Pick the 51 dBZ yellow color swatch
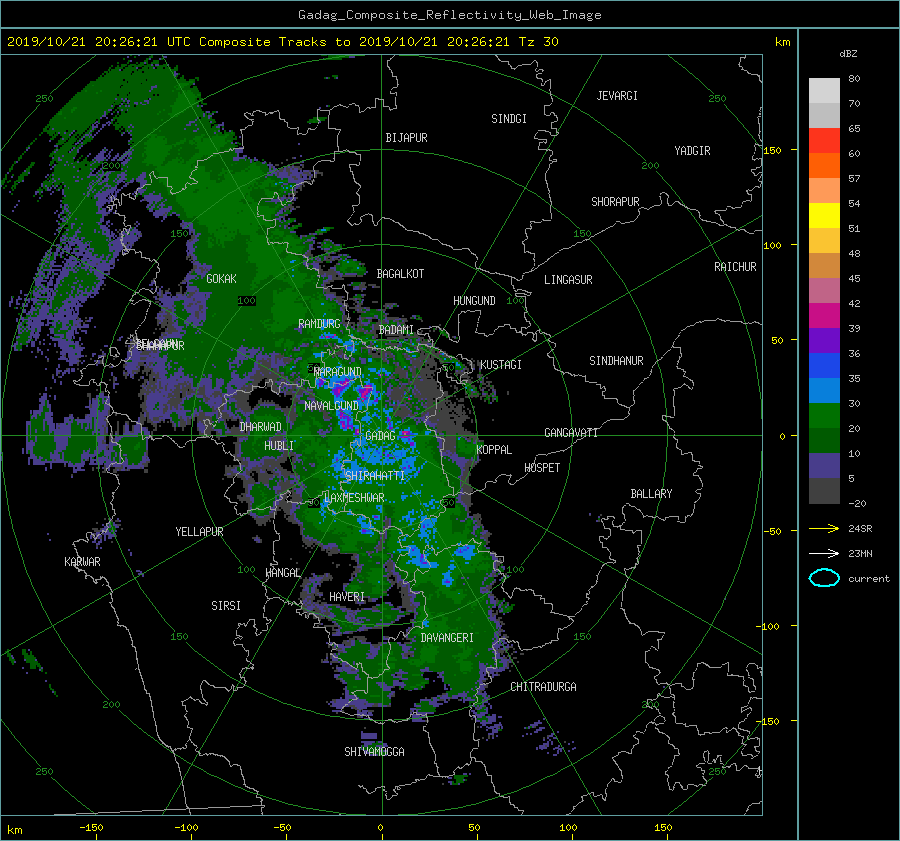This screenshot has width=900, height=841. [x=824, y=215]
